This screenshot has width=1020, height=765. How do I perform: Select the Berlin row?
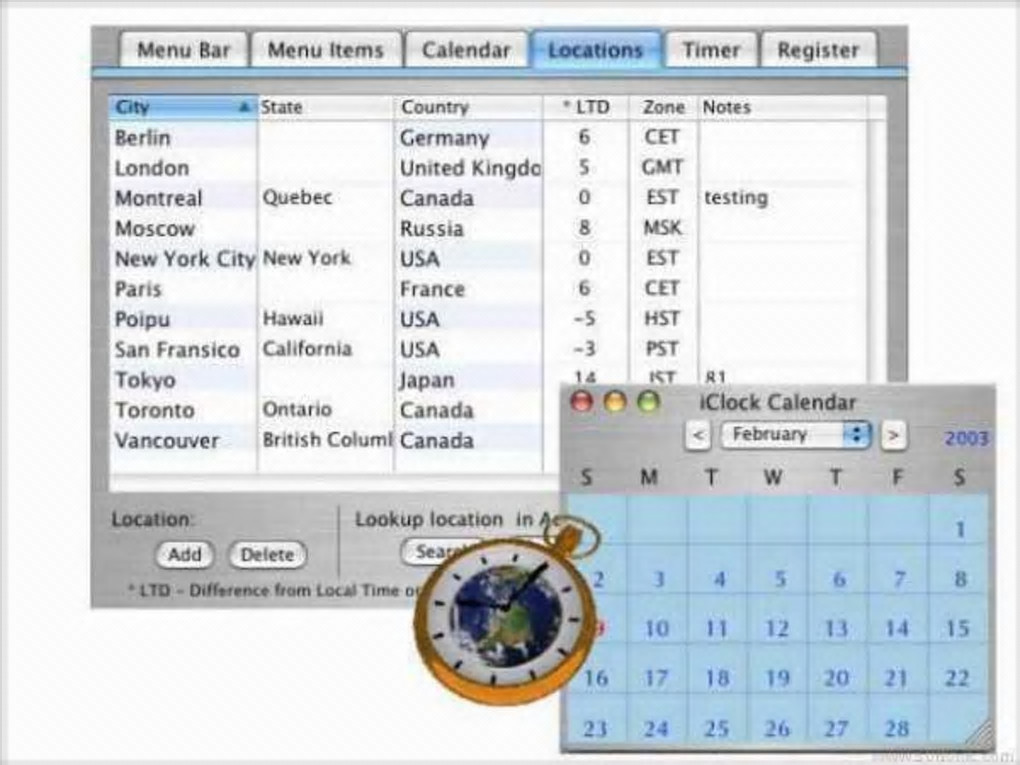pyautogui.click(x=488, y=138)
